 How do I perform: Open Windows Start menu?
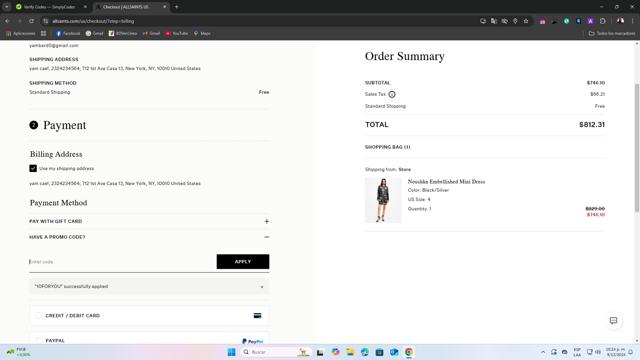coord(231,352)
